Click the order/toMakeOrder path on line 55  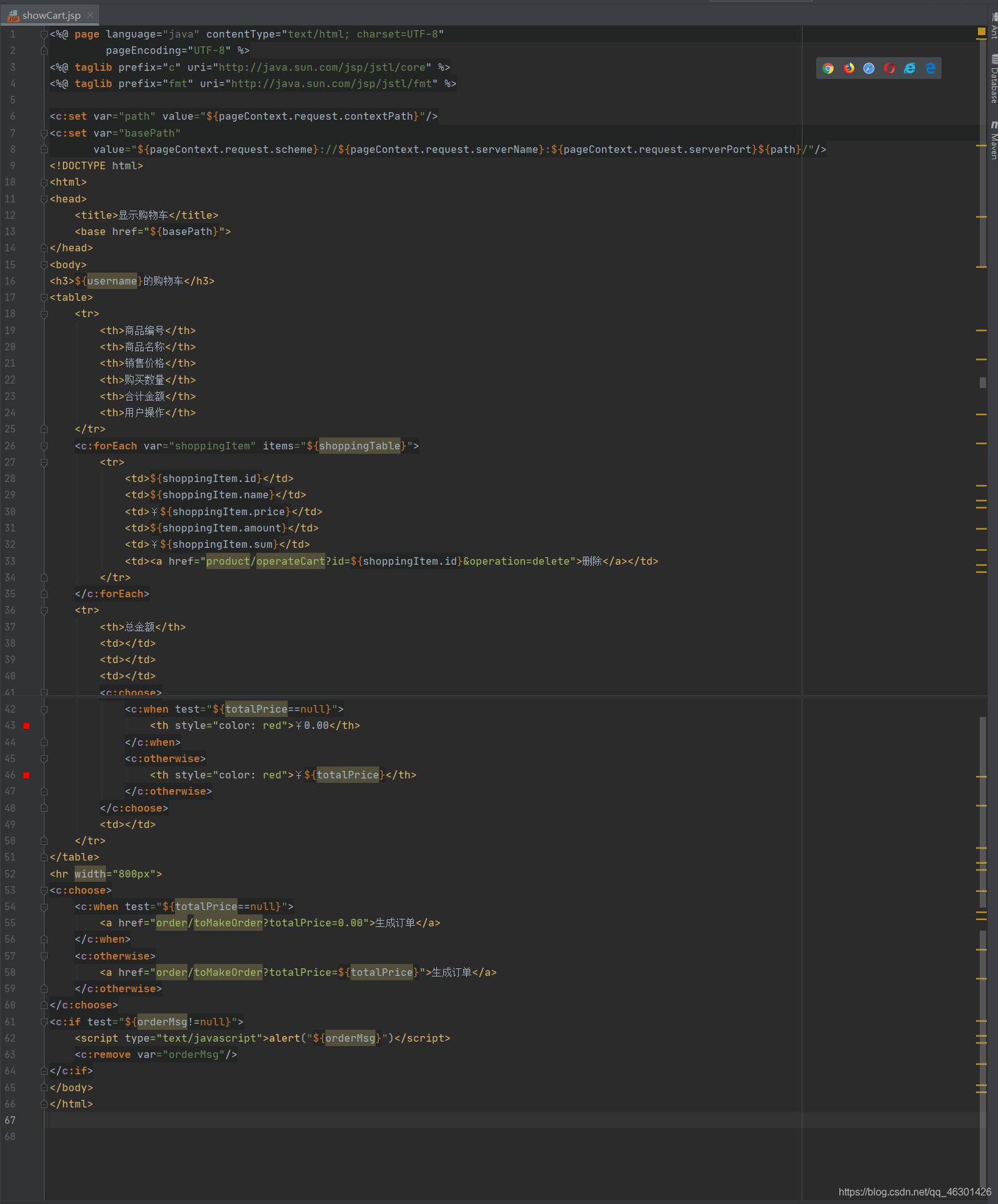[209, 923]
